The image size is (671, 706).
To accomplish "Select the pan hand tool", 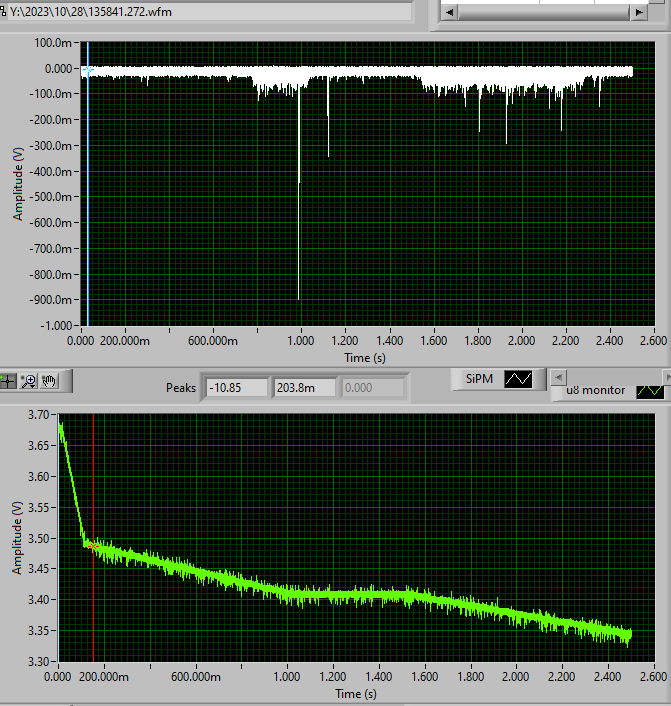I will (x=49, y=381).
